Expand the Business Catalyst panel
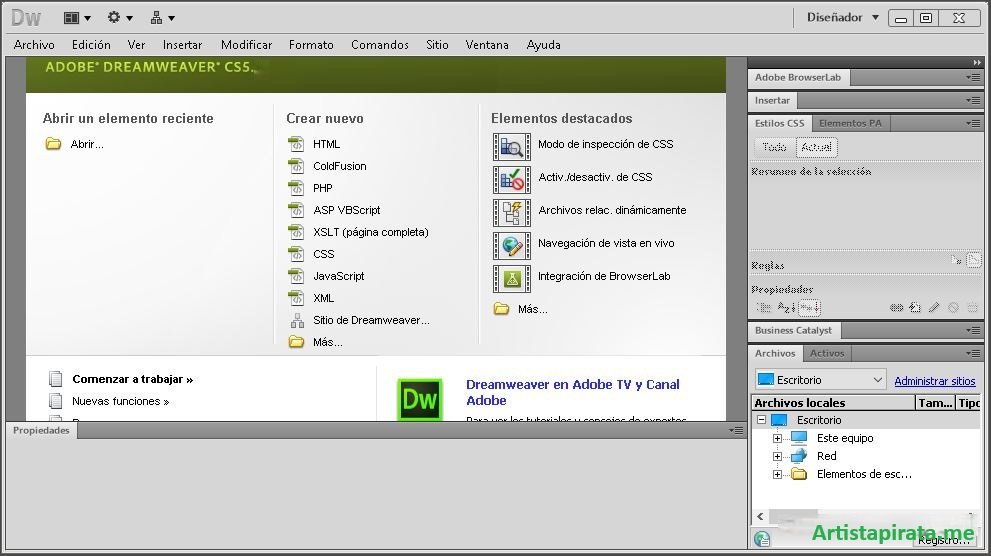 pos(793,330)
